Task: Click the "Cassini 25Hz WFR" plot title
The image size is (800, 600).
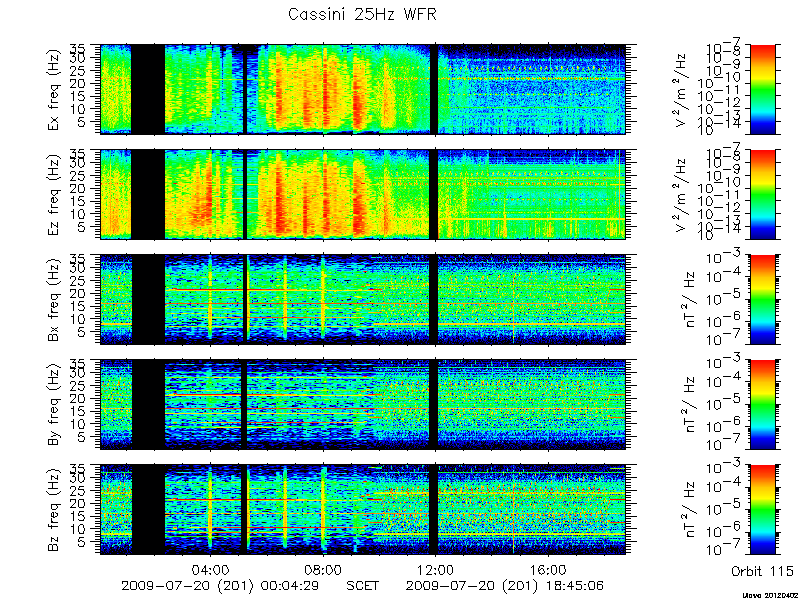Action: coord(362,14)
